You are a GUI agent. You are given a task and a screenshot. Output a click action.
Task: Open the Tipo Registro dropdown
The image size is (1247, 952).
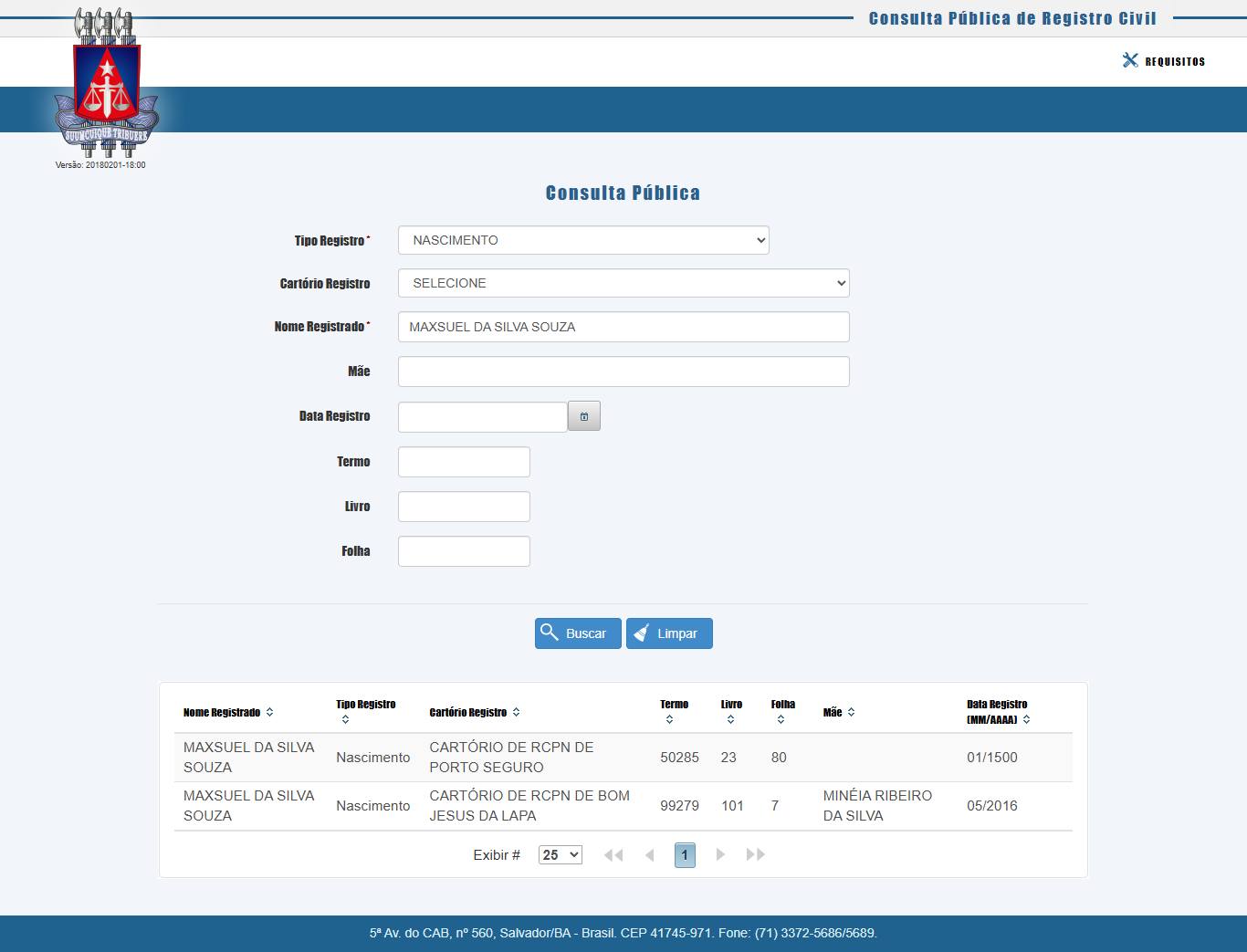[583, 240]
